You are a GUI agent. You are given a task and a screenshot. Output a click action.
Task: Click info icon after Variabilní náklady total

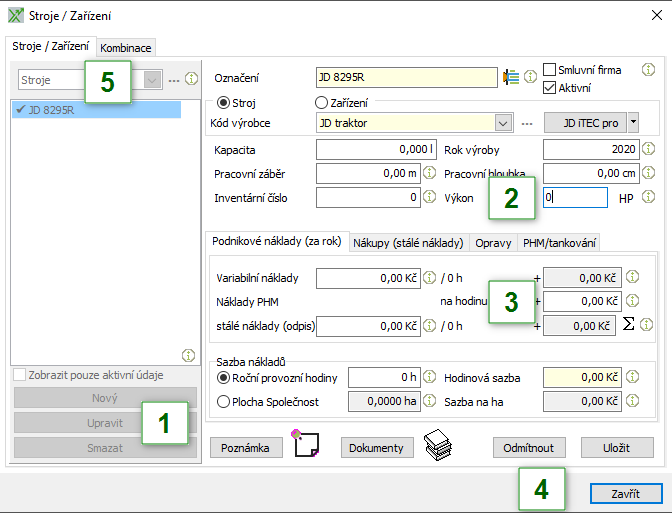(633, 277)
